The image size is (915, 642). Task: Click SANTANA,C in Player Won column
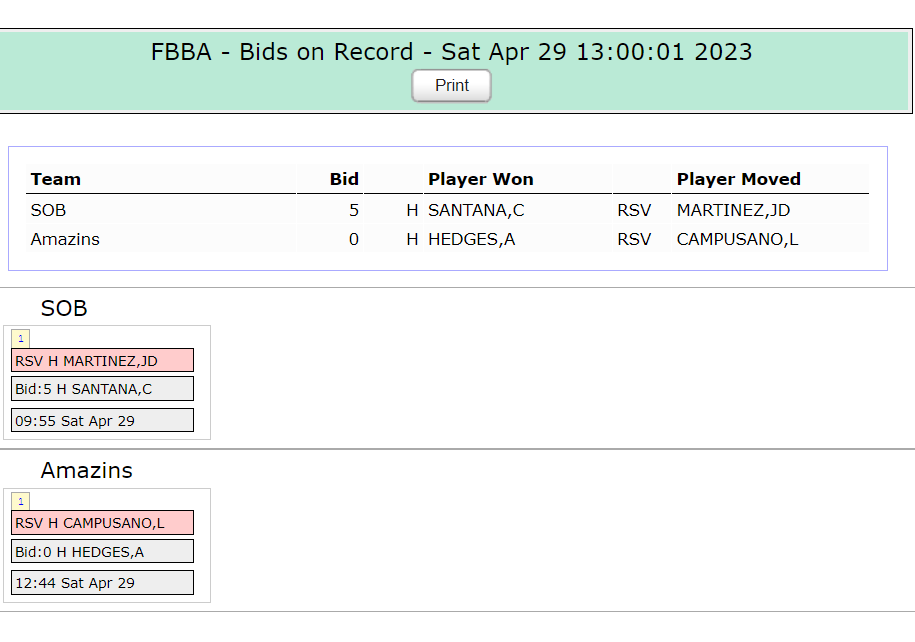point(476,210)
